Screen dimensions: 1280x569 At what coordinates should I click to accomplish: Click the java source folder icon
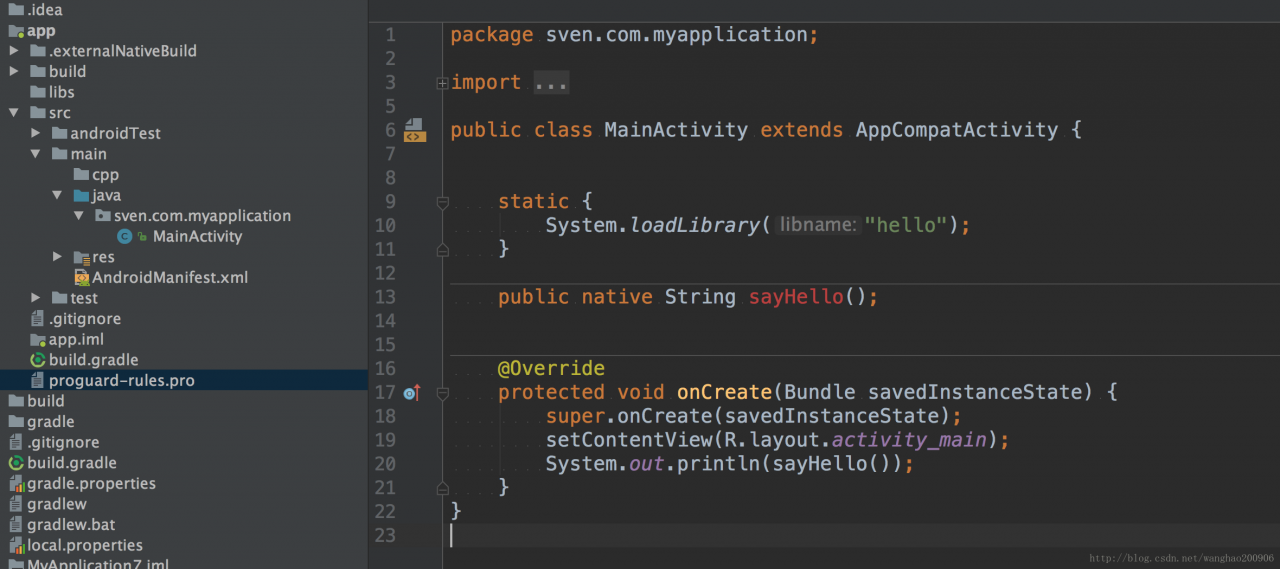(x=82, y=195)
